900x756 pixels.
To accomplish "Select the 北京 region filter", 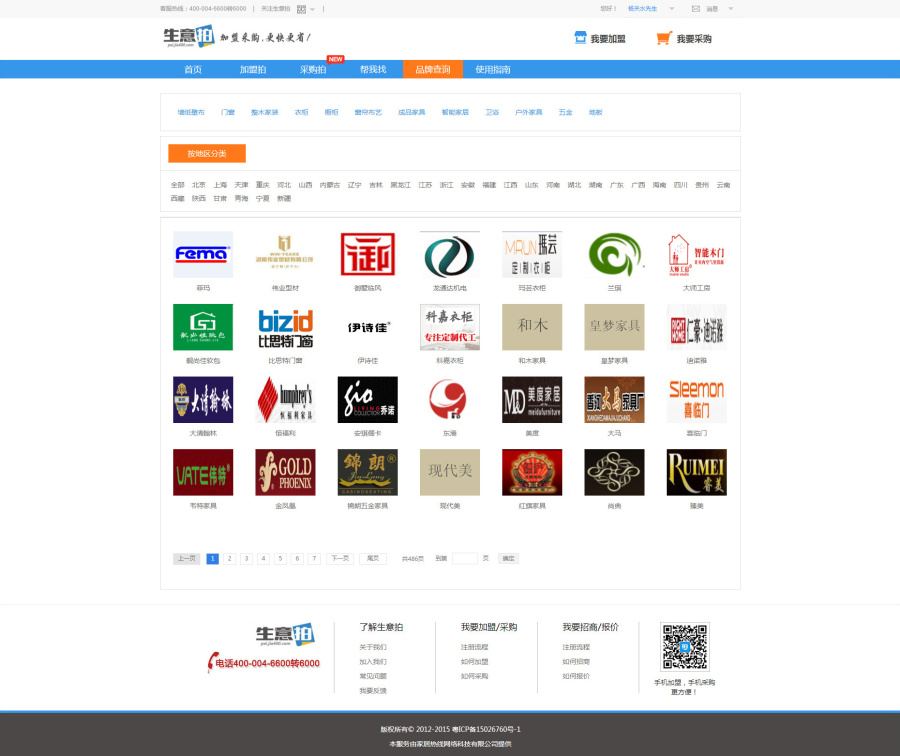I will 199,185.
